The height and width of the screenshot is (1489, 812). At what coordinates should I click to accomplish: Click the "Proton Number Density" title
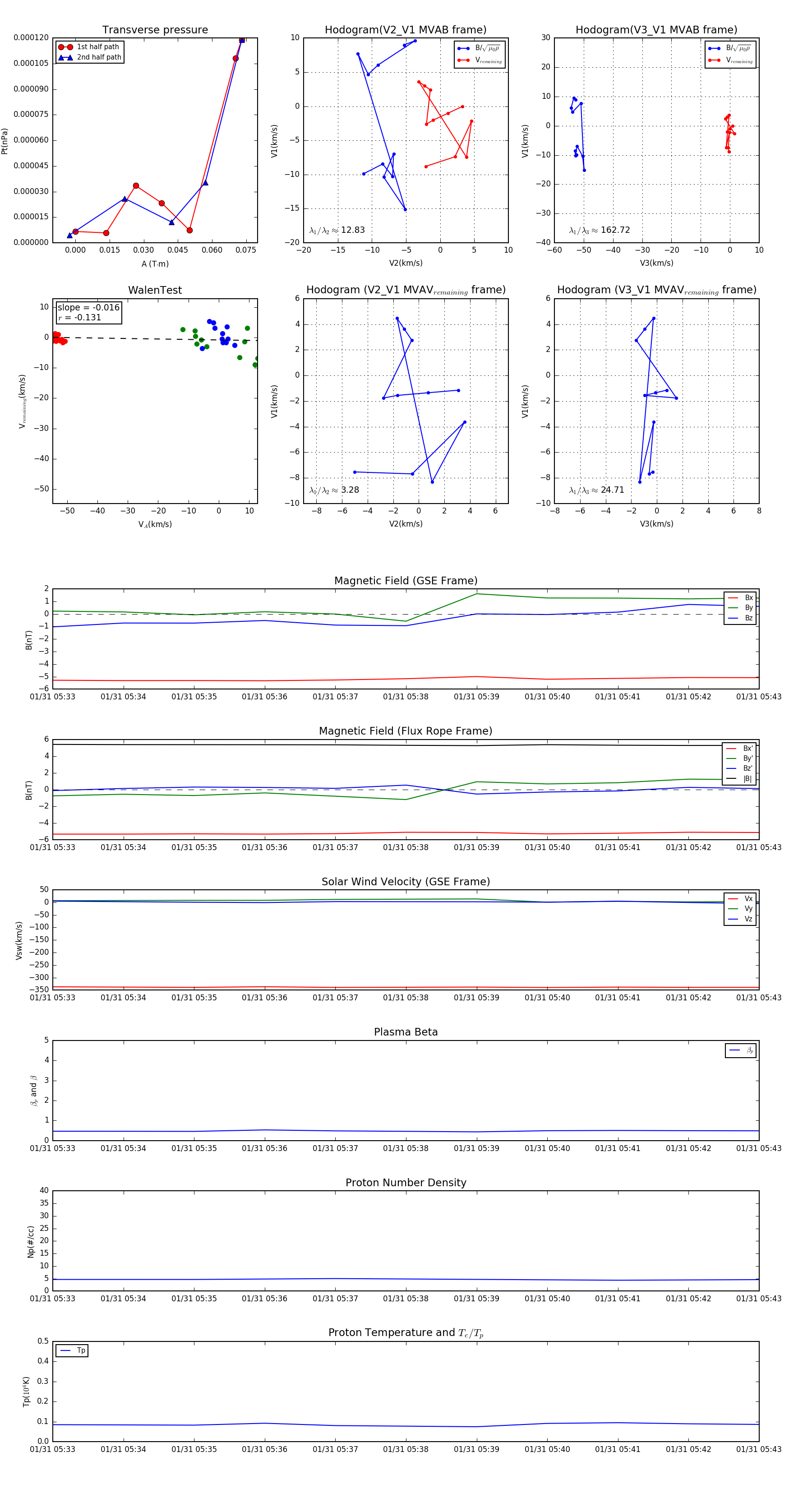point(406,1183)
